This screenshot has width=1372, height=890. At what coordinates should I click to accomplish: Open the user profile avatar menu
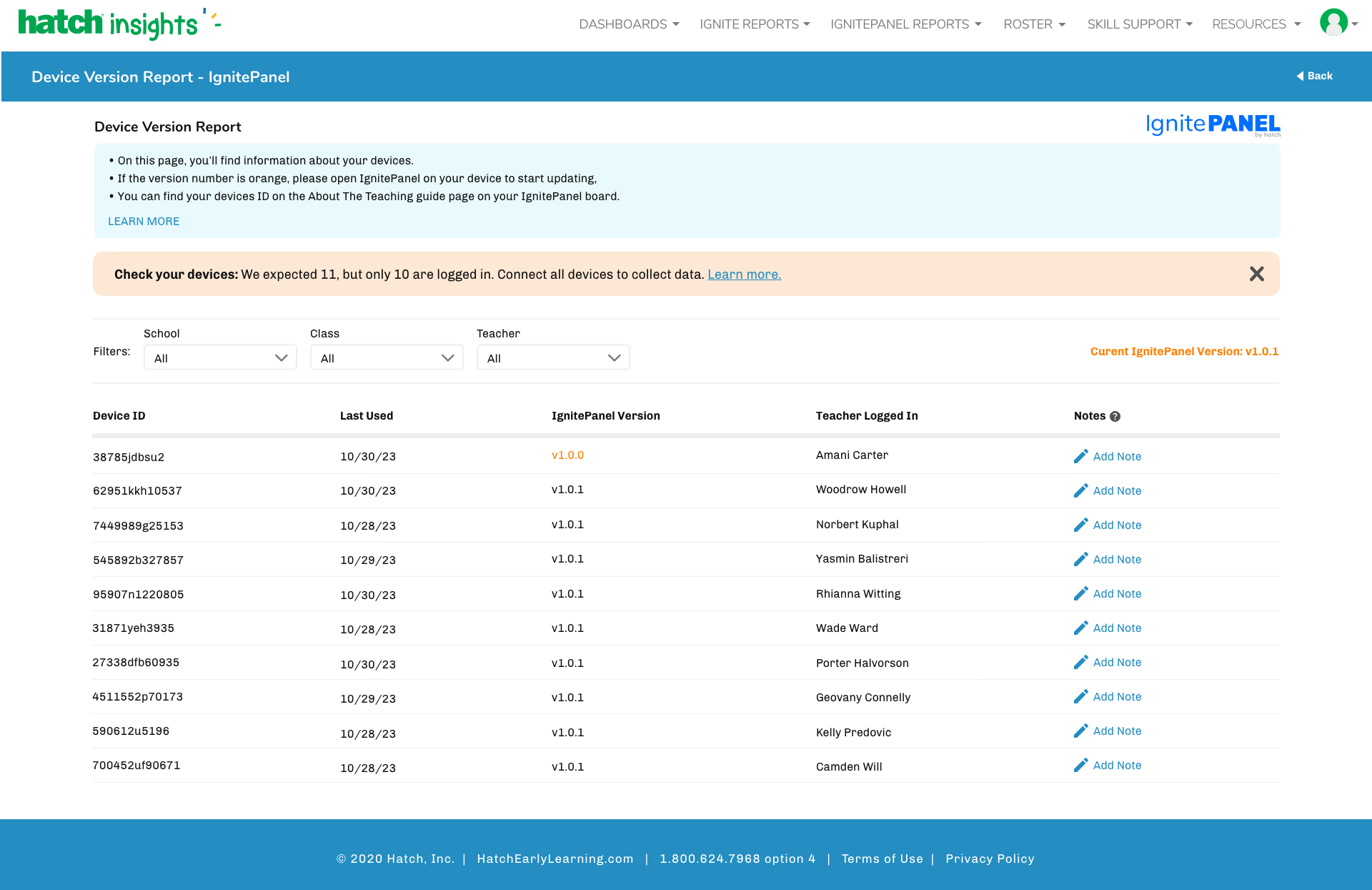(1338, 23)
